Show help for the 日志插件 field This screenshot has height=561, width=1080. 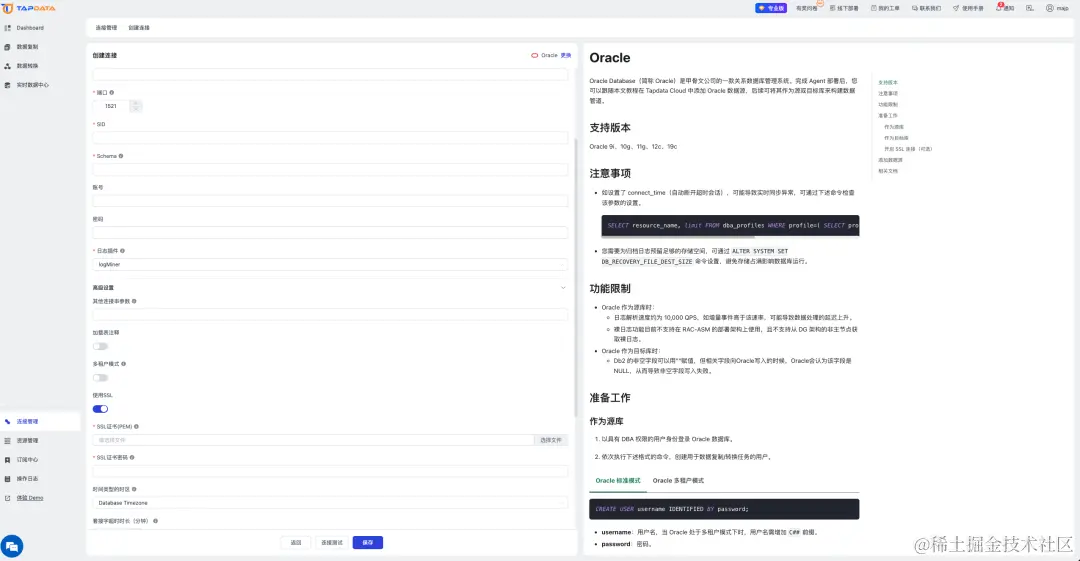[122, 251]
